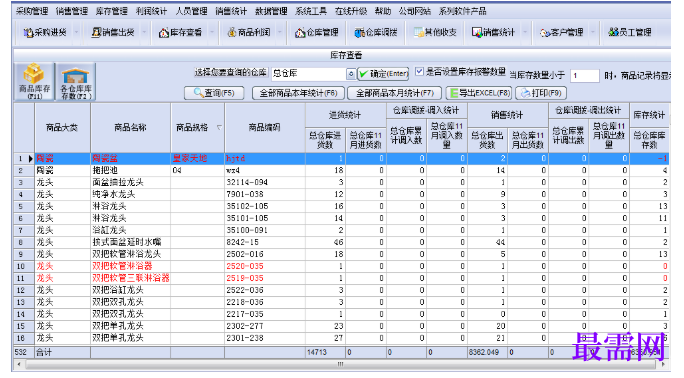684x378 pixels.
Task: Select the 拖把池 product row
Action: tap(342, 170)
